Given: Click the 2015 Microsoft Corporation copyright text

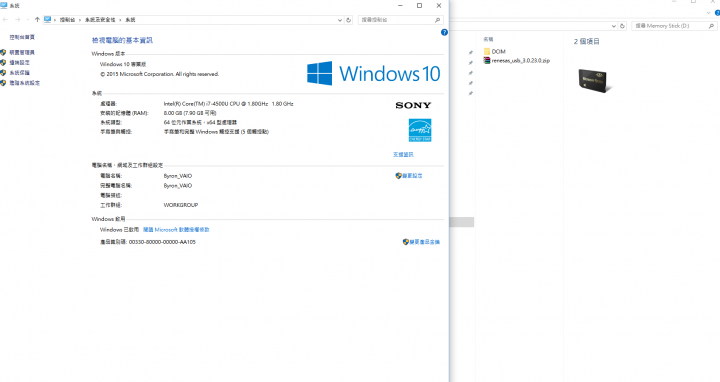Looking at the screenshot, I should (x=159, y=74).
